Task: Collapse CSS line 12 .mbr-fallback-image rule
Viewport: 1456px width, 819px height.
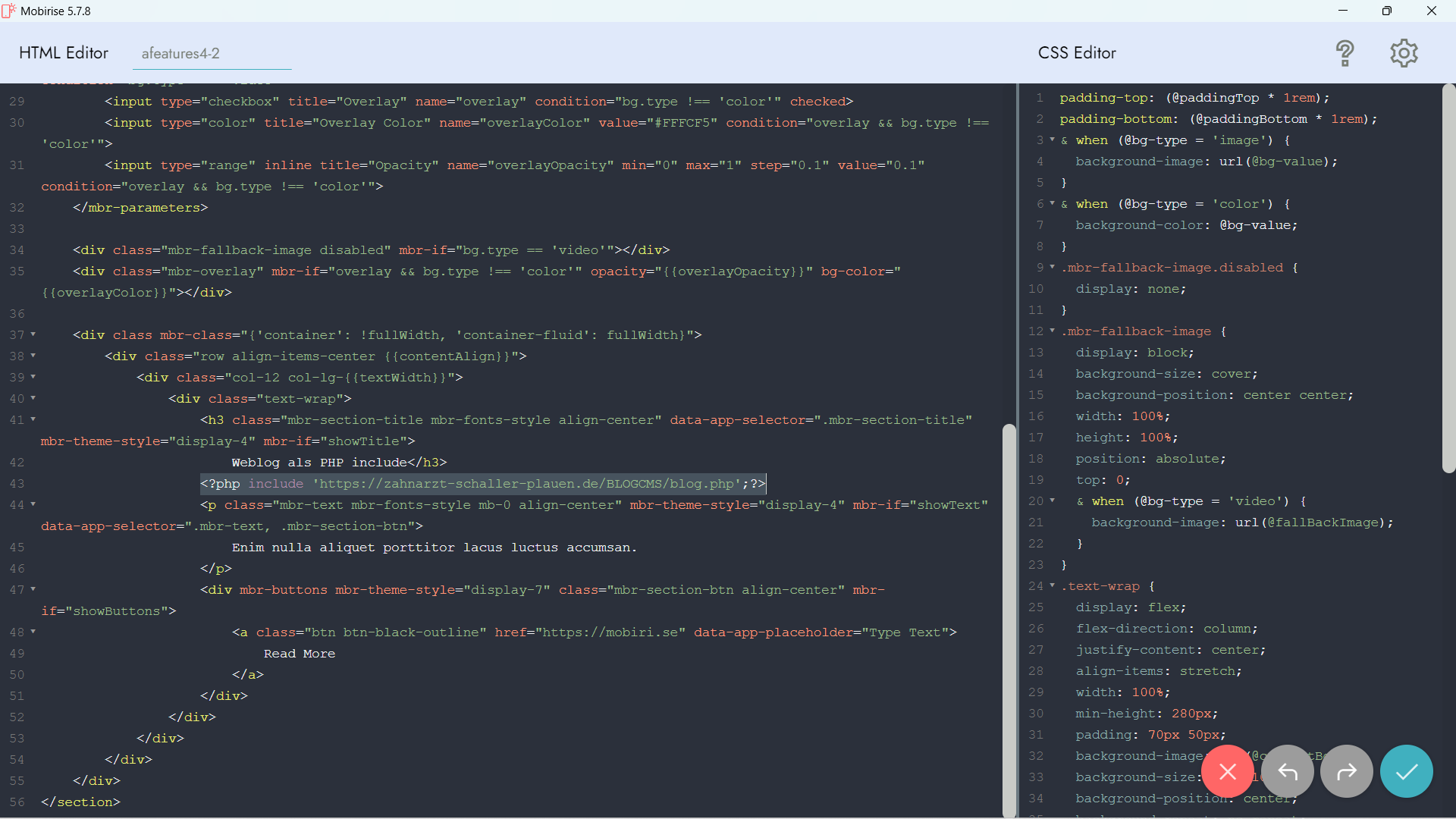Action: tap(1052, 331)
